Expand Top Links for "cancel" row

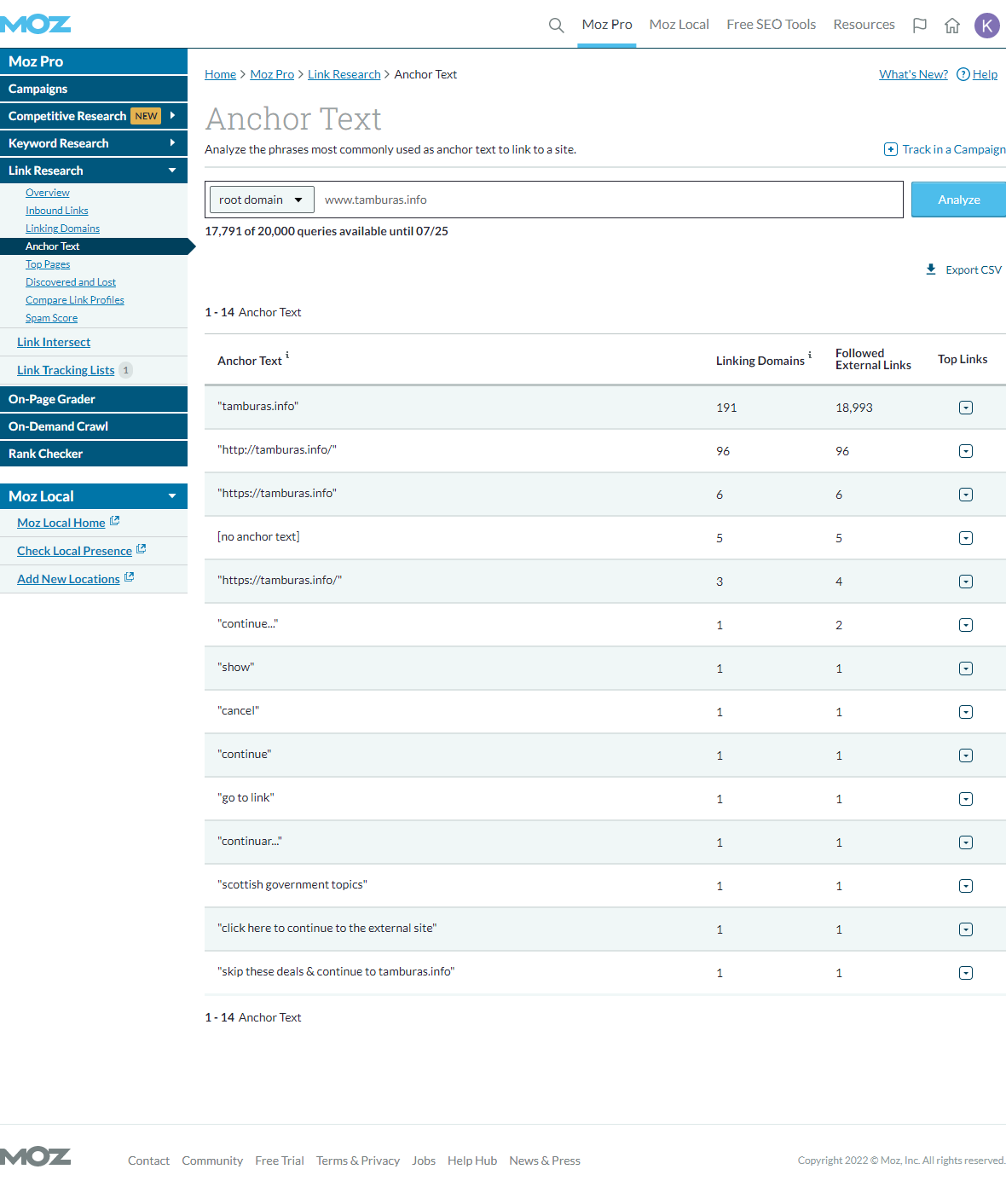(966, 712)
